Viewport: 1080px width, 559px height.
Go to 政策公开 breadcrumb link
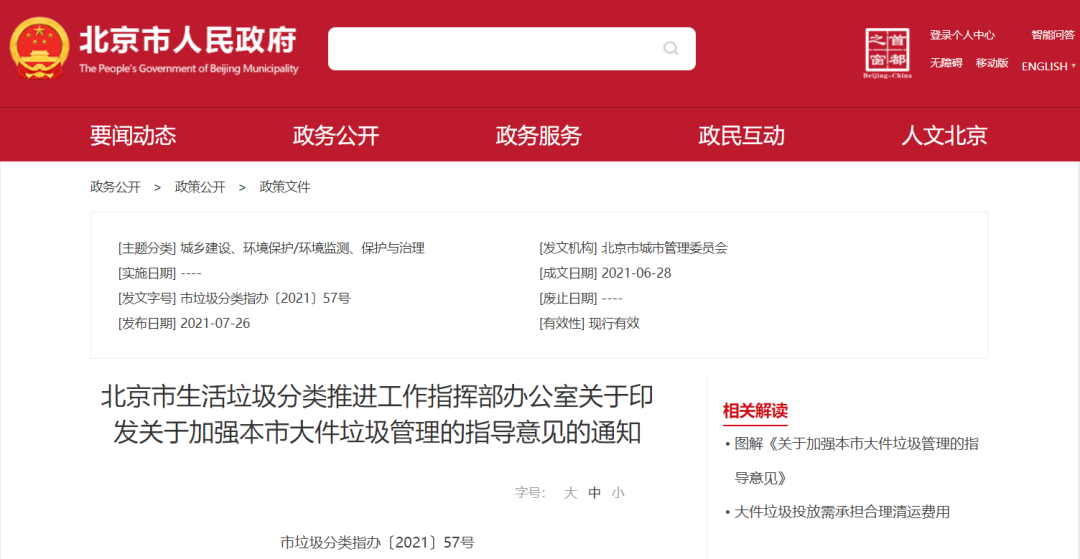click(x=200, y=187)
